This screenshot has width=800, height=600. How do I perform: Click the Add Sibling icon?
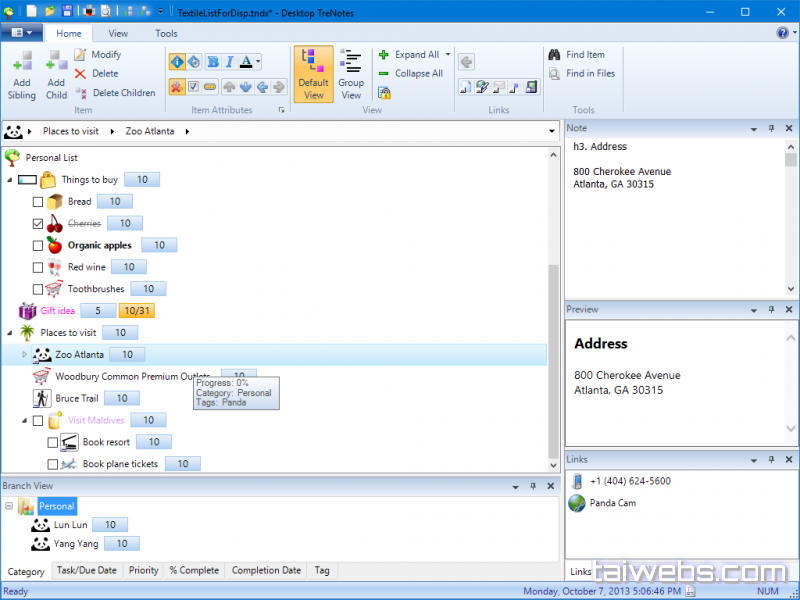click(22, 64)
